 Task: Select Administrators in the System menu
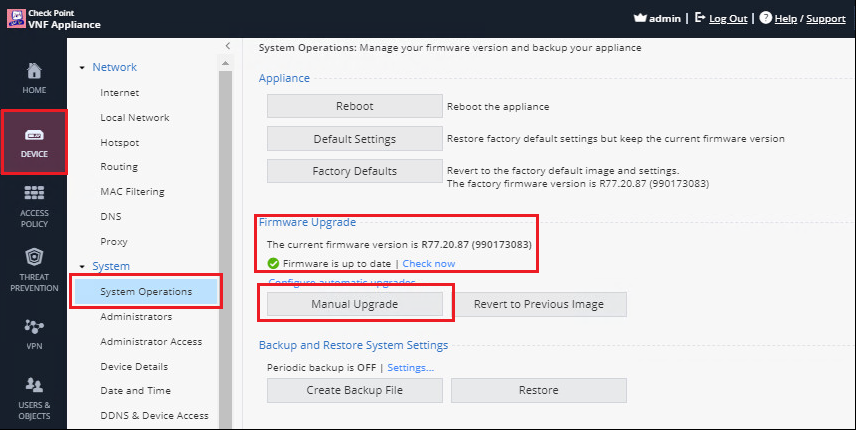[x=136, y=316]
